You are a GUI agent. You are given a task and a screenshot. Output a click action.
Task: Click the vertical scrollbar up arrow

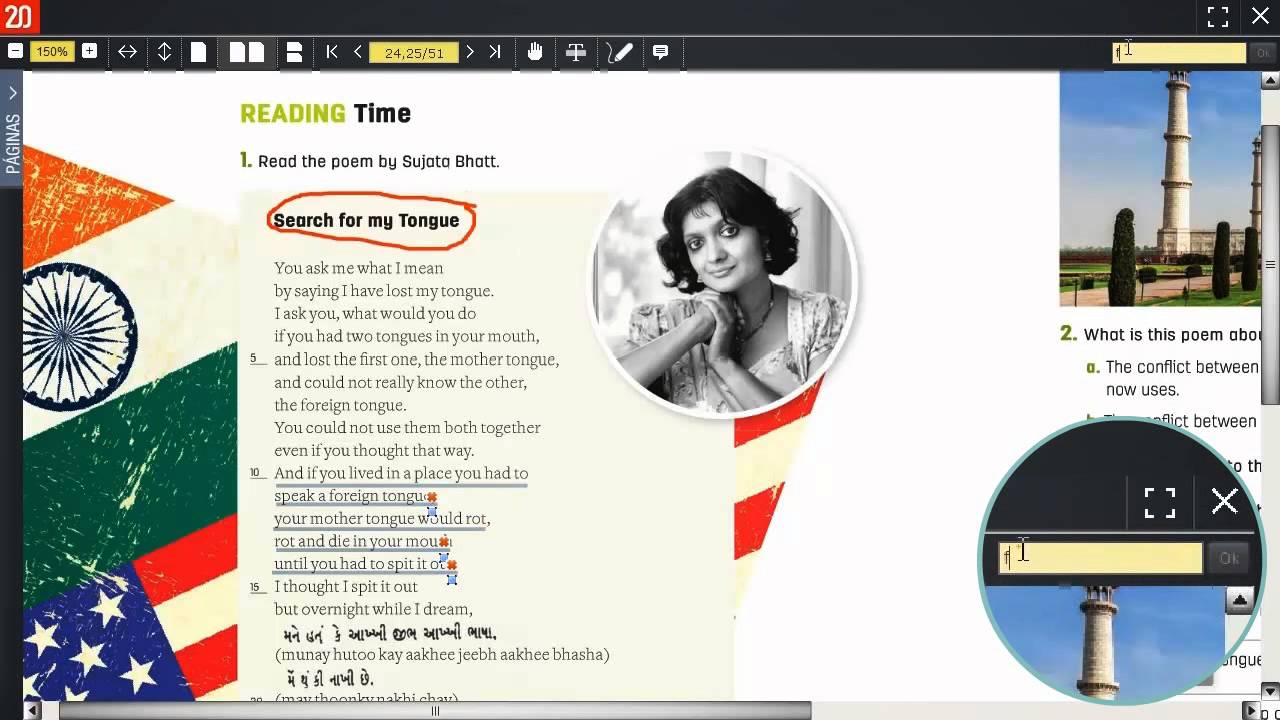tap(1270, 81)
